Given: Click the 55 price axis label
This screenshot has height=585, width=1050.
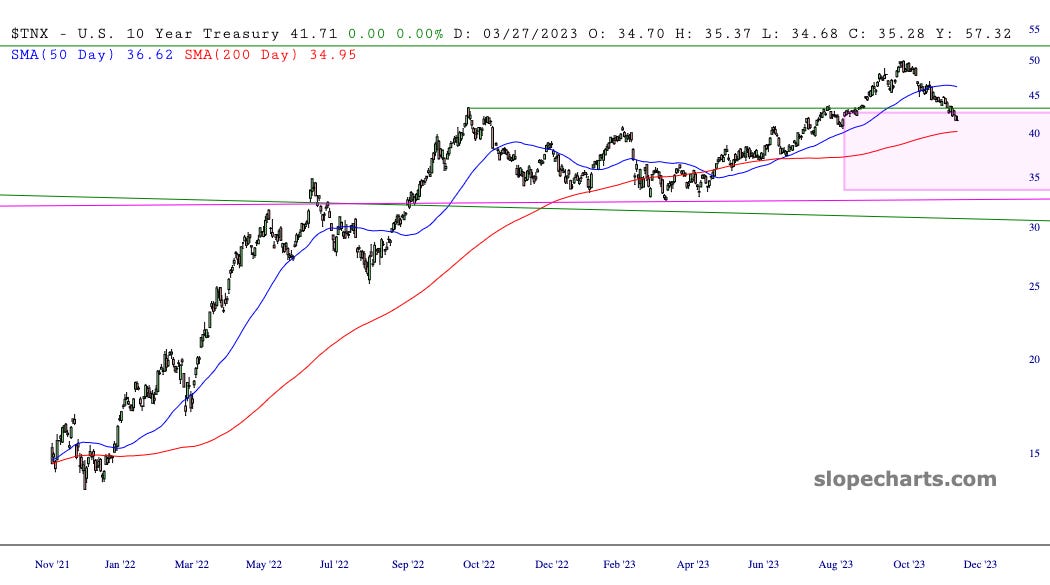Looking at the screenshot, I should pyautogui.click(x=1034, y=29).
